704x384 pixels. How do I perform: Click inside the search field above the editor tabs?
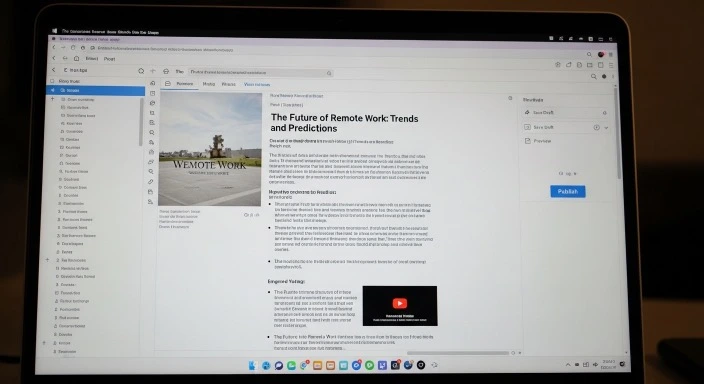coord(260,72)
